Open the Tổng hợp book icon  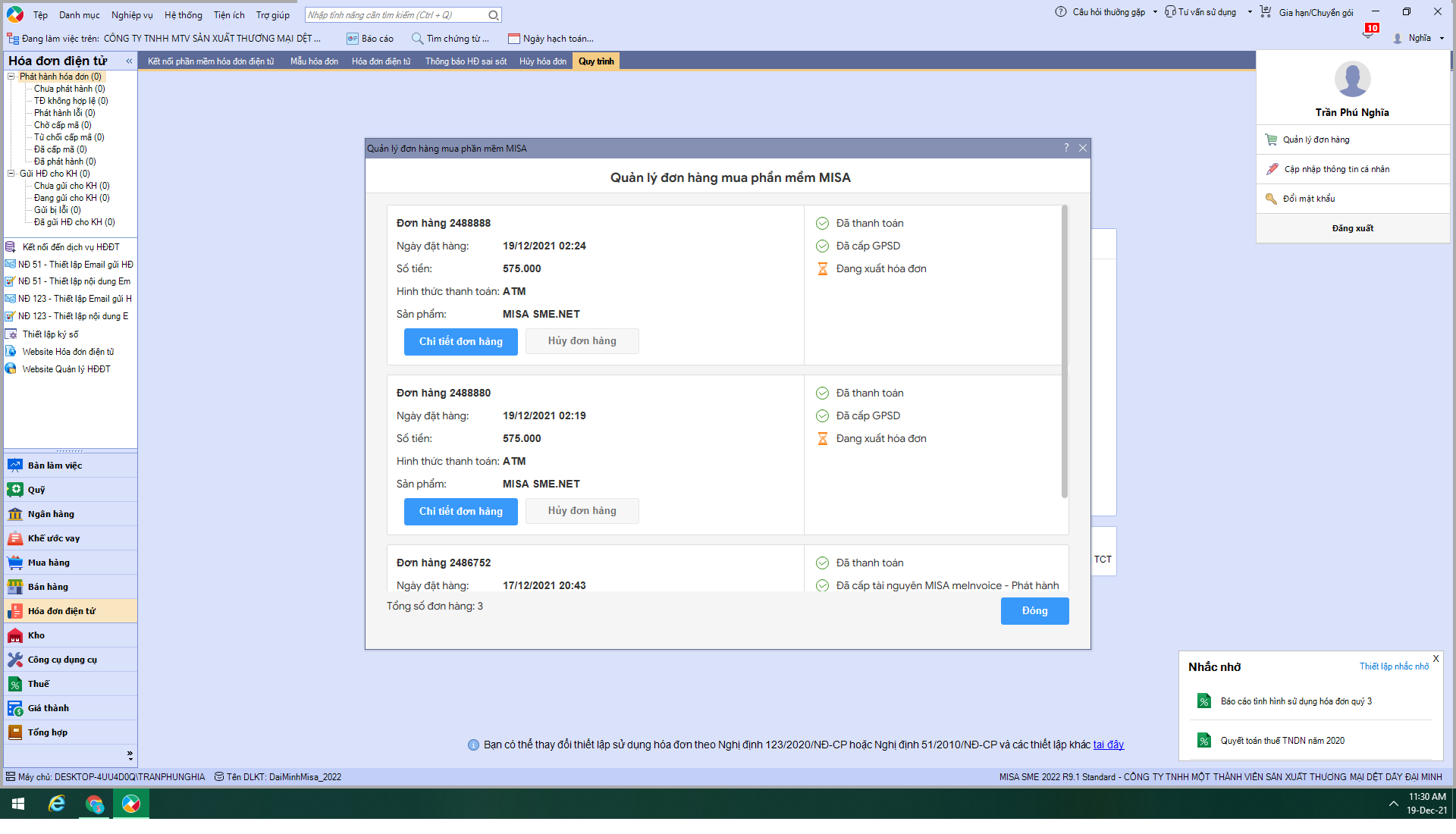15,732
